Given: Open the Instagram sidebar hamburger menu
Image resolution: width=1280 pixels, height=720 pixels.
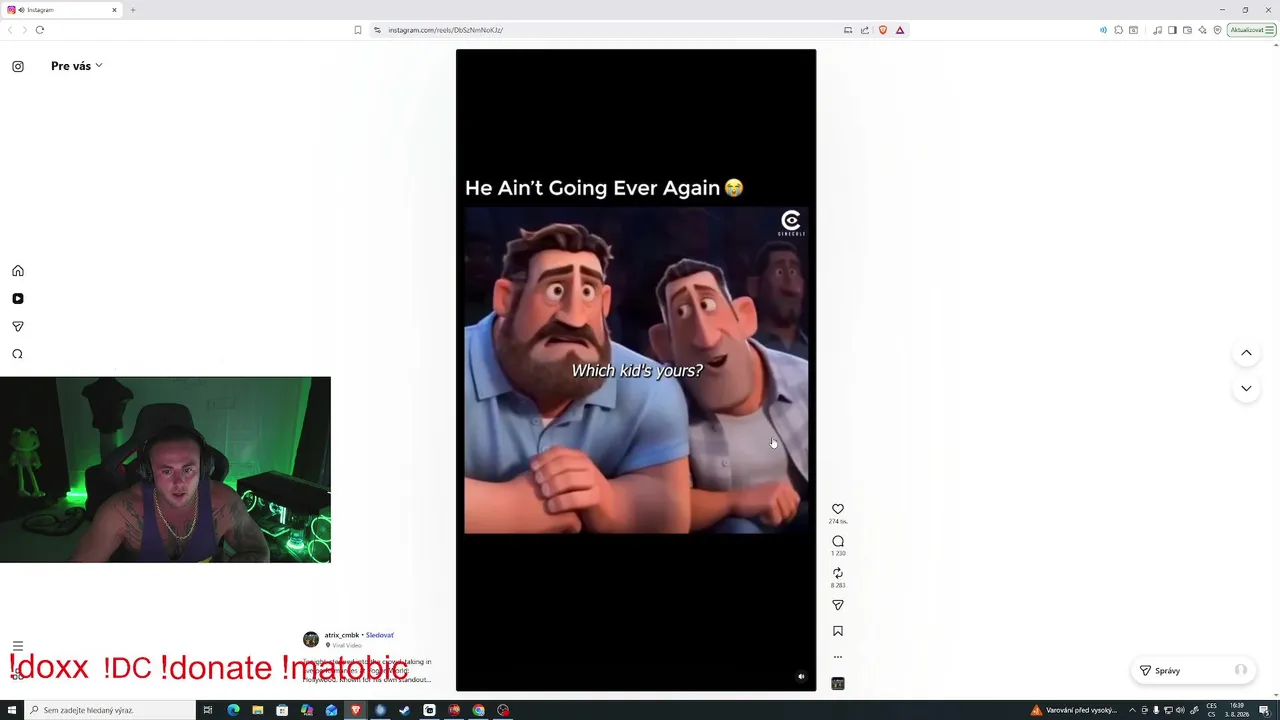Looking at the screenshot, I should click(18, 646).
